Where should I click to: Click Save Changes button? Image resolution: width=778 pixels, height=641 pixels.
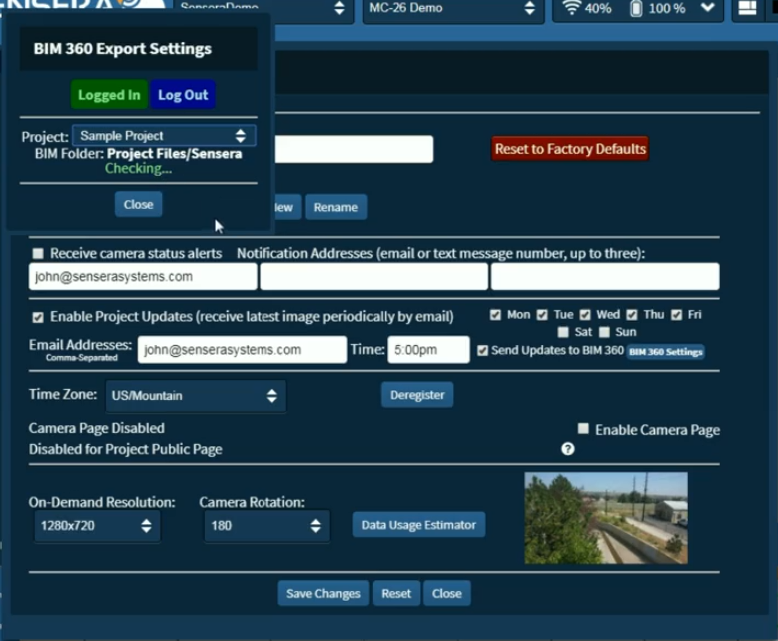323,593
